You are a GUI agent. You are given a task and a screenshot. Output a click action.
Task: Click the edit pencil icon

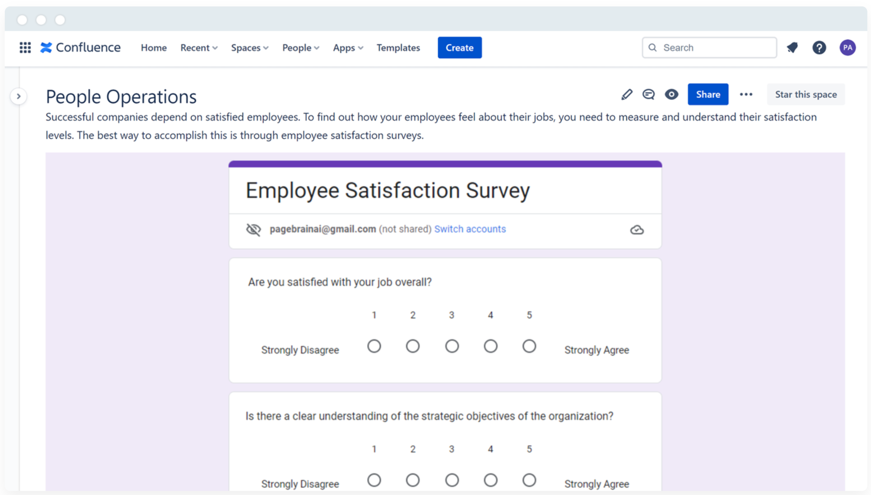[x=627, y=94]
